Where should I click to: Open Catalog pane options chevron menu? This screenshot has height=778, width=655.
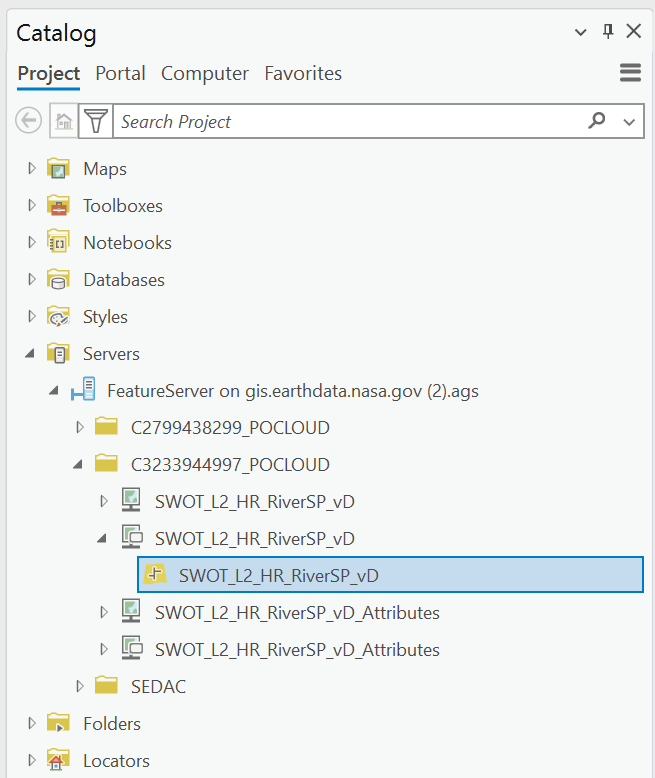click(x=581, y=32)
